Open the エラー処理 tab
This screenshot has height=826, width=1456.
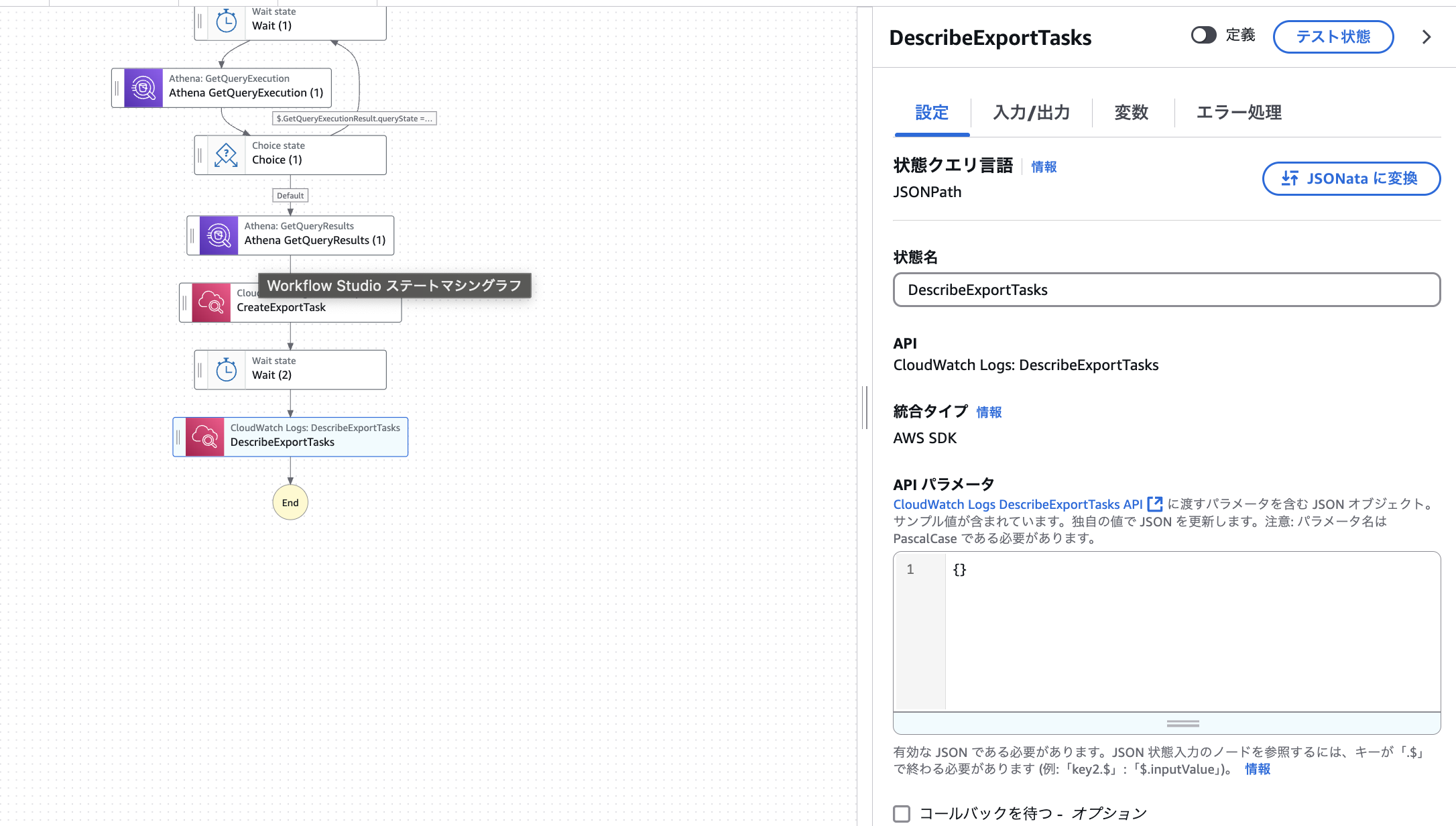point(1239,113)
